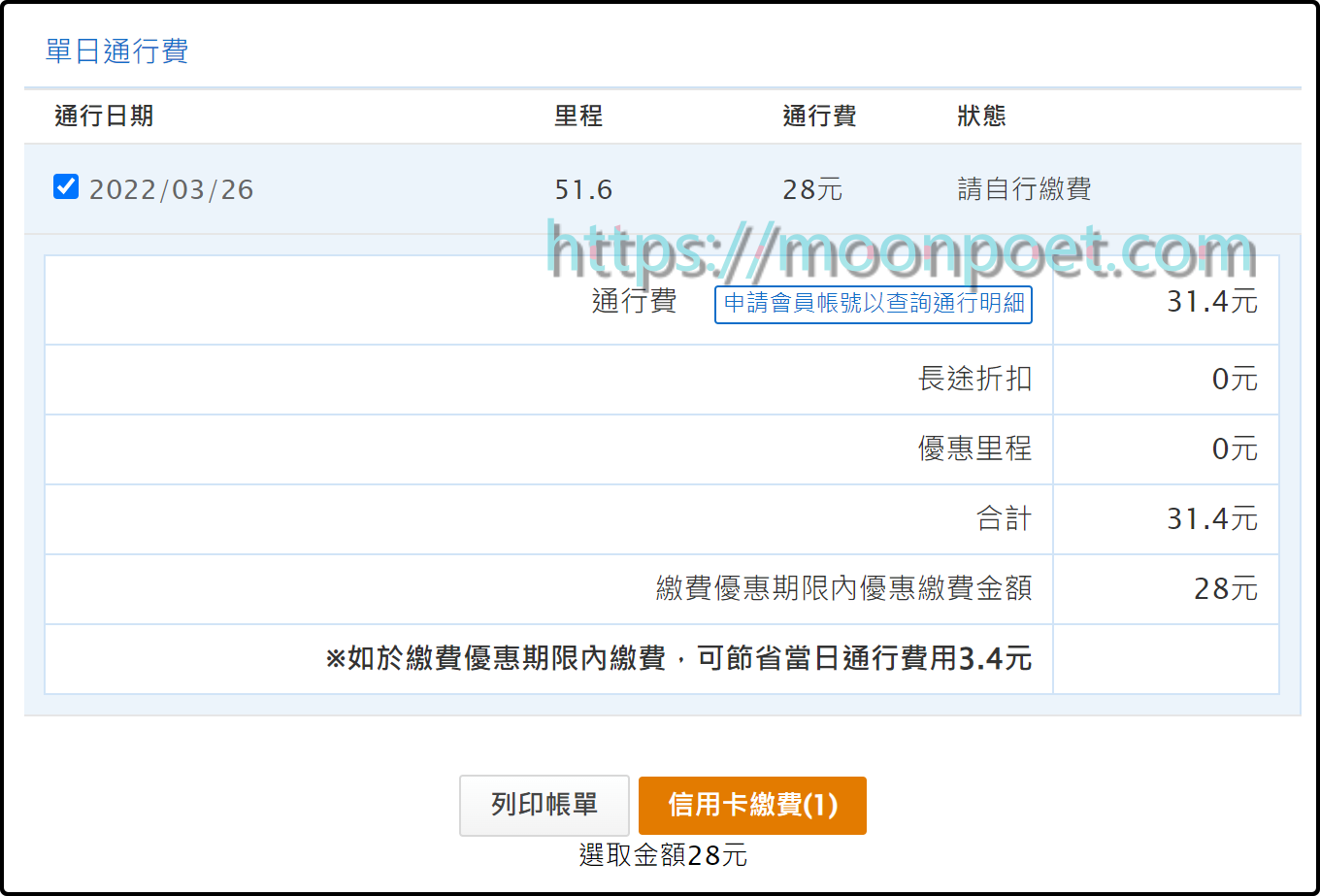Select the 2022/03/26 date text
The width and height of the screenshot is (1320, 896).
[x=172, y=189]
